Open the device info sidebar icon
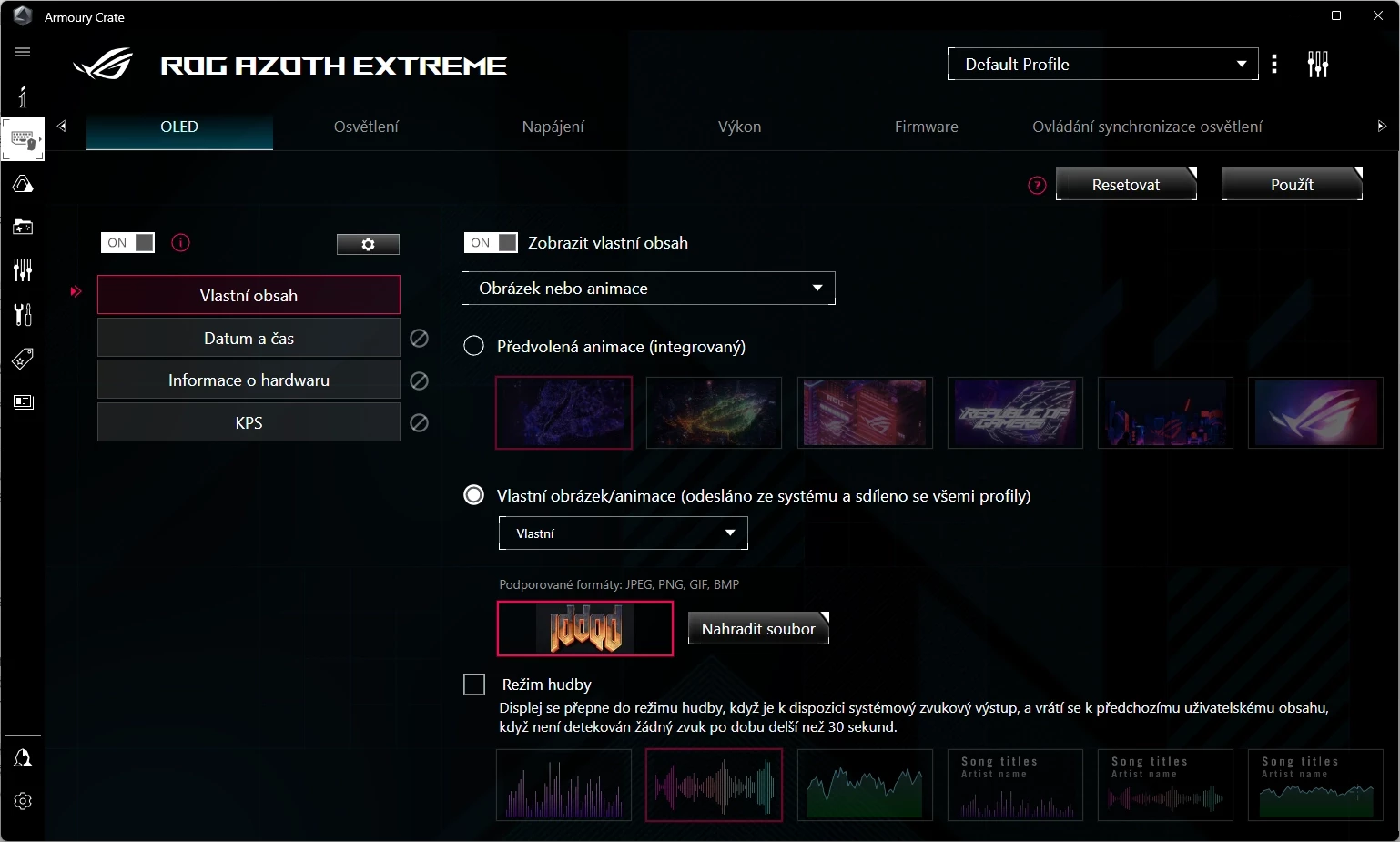This screenshot has width=1400, height=842. pos(23,96)
